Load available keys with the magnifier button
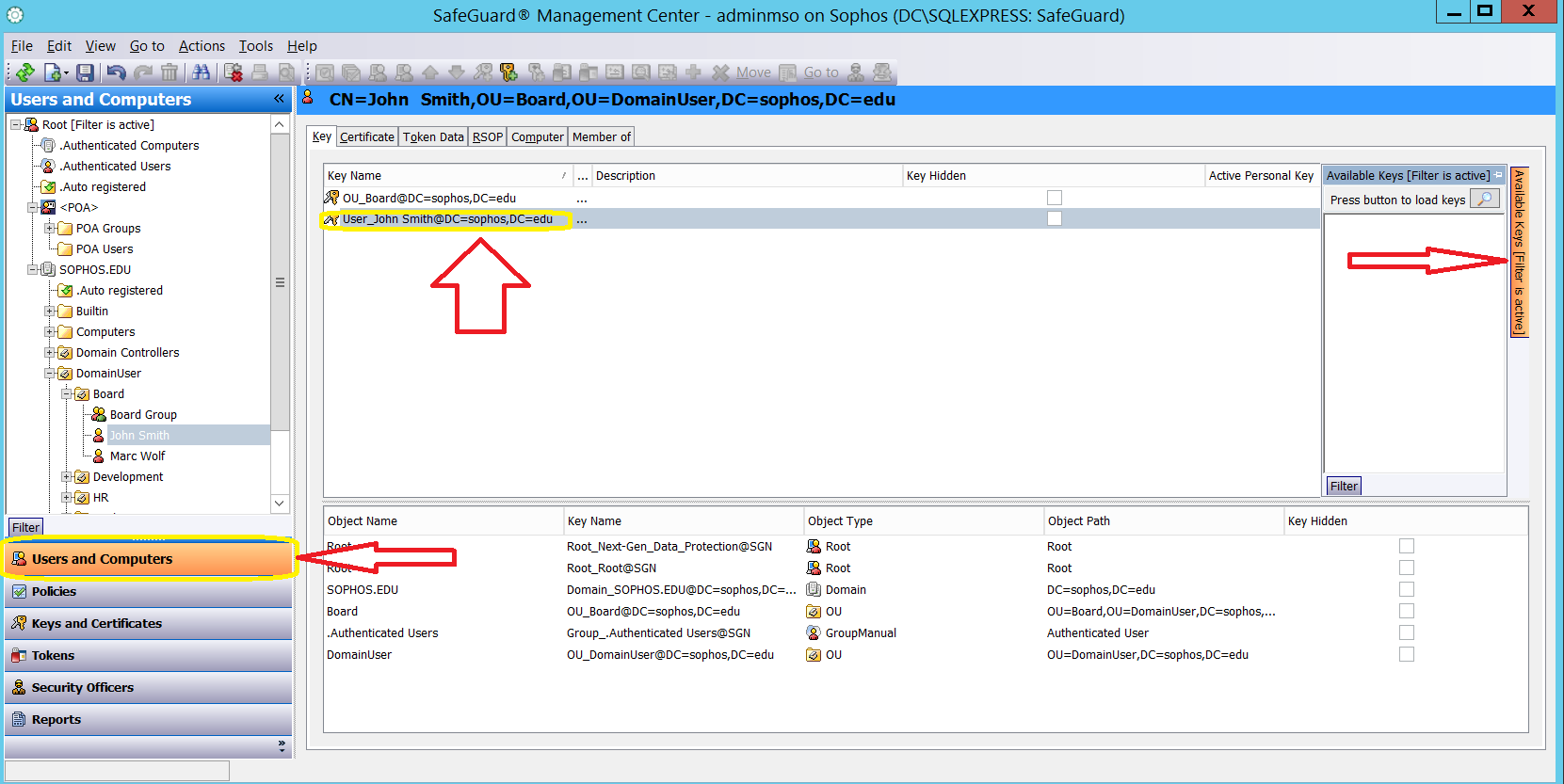This screenshot has width=1564, height=784. pos(1485,200)
